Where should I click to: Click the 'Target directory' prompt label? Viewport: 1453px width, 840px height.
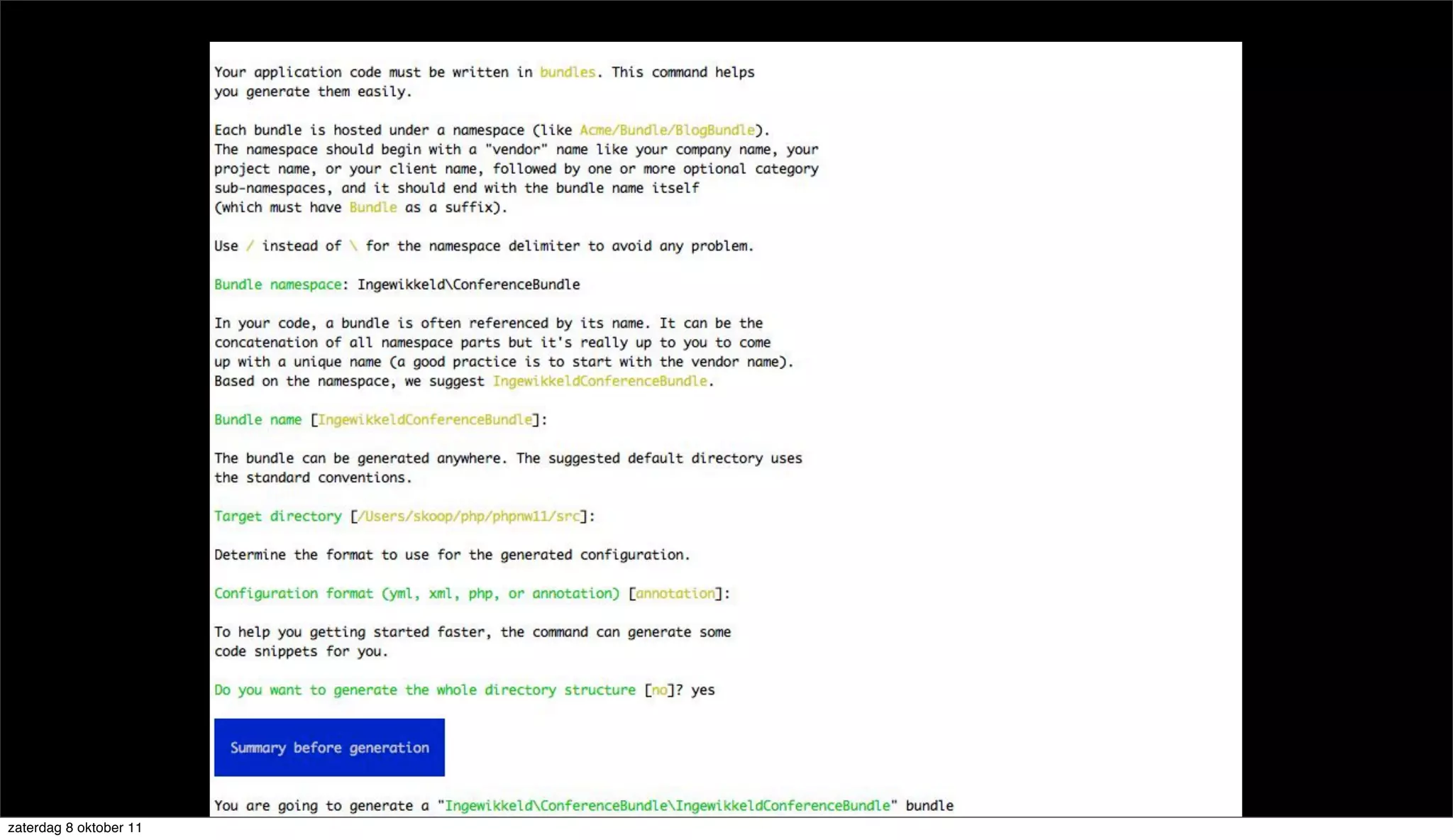[277, 516]
